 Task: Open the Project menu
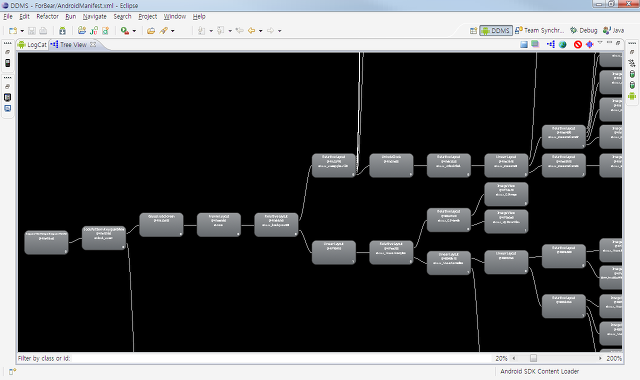pyautogui.click(x=148, y=17)
